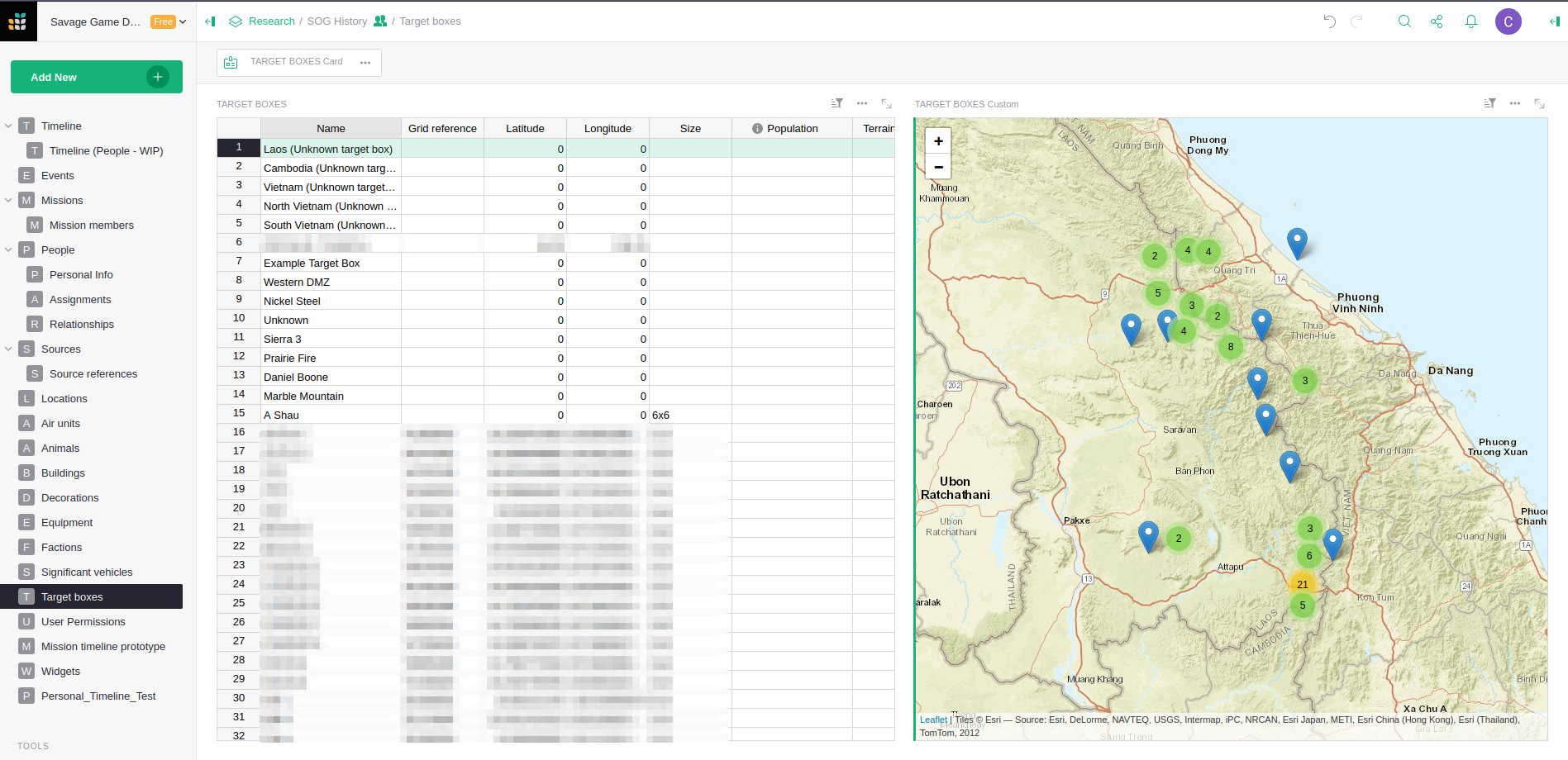Zoom in on the map
The width and height of the screenshot is (1568, 760).
[x=938, y=141]
